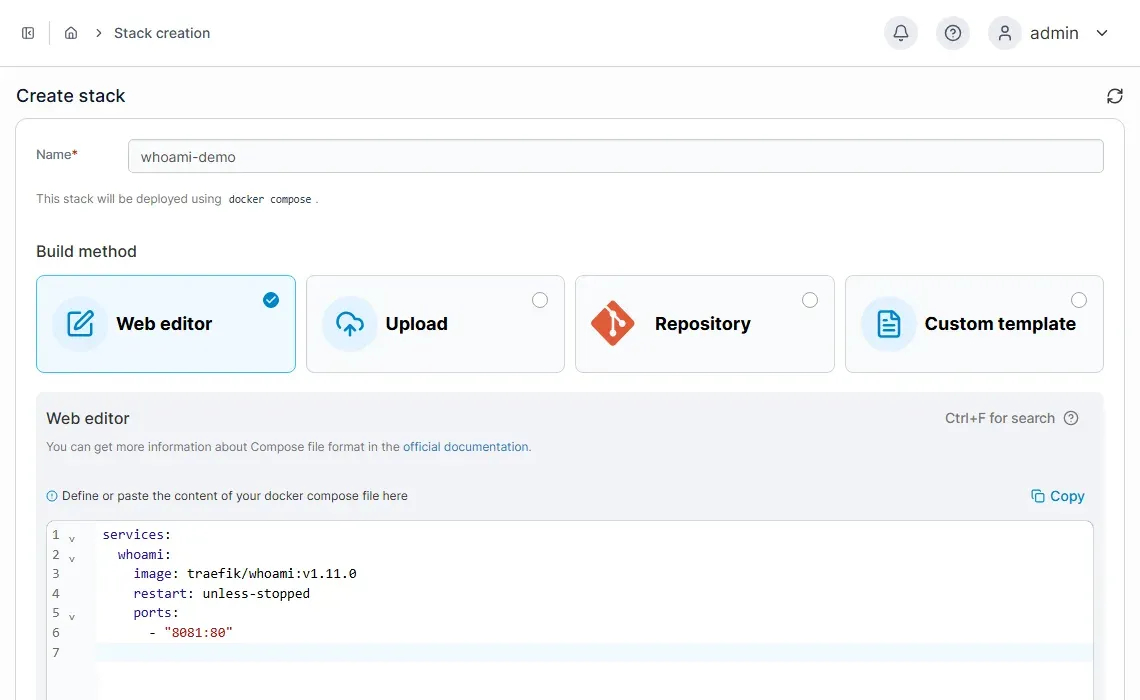Click the "8081:80" port mapping text
Image resolution: width=1140 pixels, height=700 pixels.
(198, 632)
